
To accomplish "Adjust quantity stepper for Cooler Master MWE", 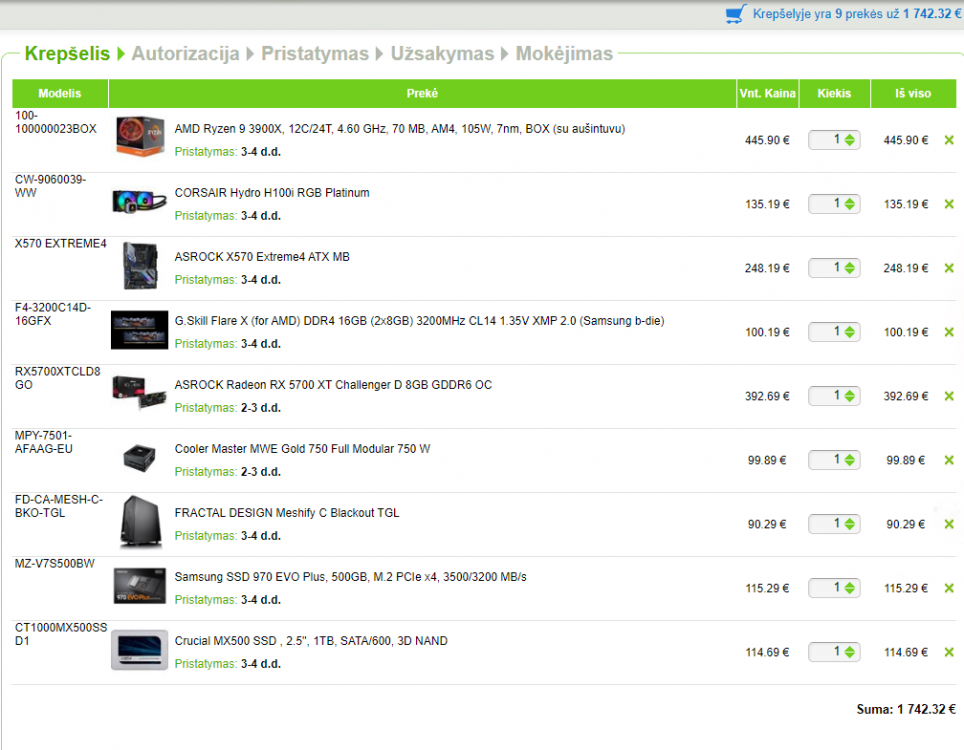I will point(850,460).
